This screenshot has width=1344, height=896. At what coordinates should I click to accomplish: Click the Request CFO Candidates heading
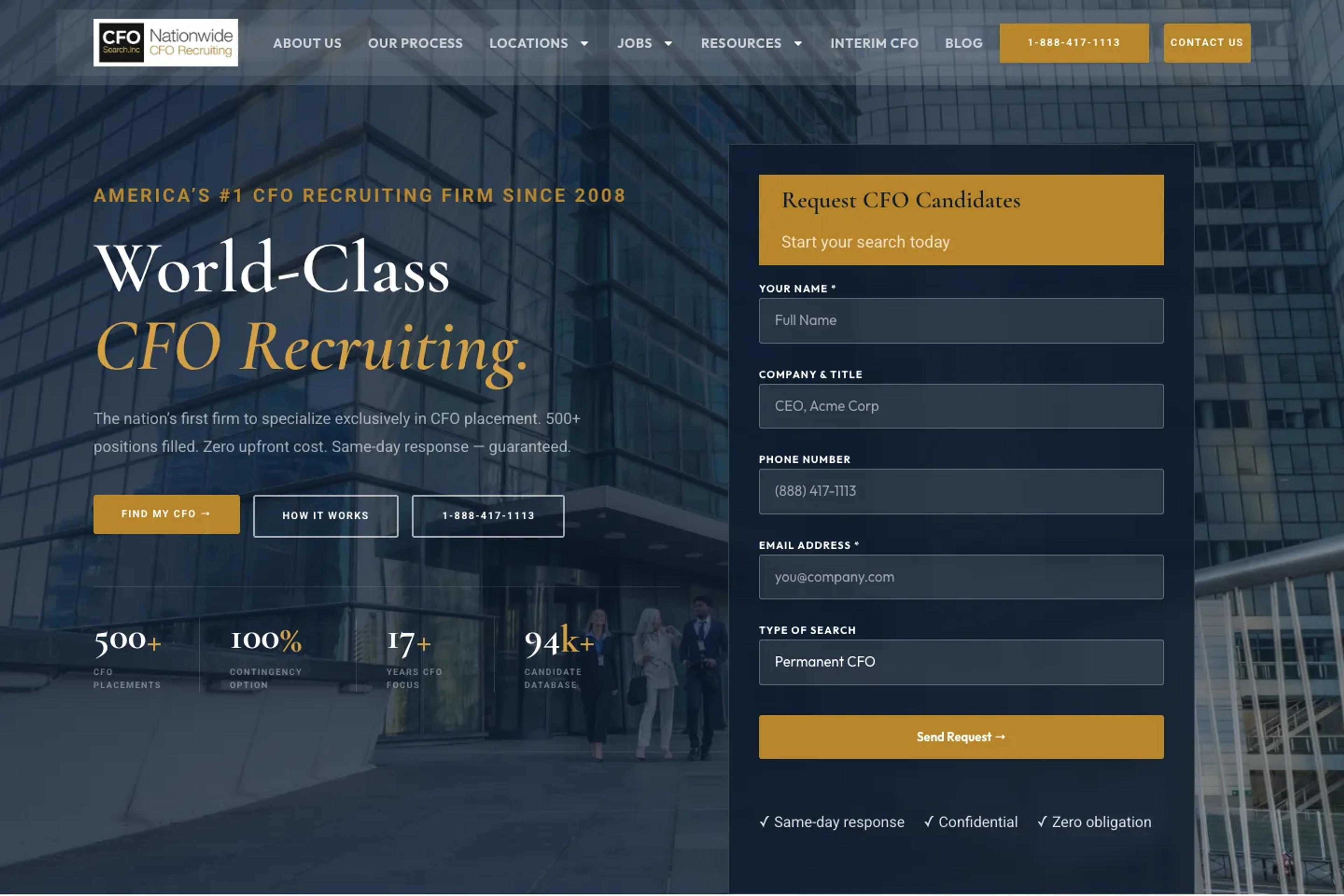point(901,201)
